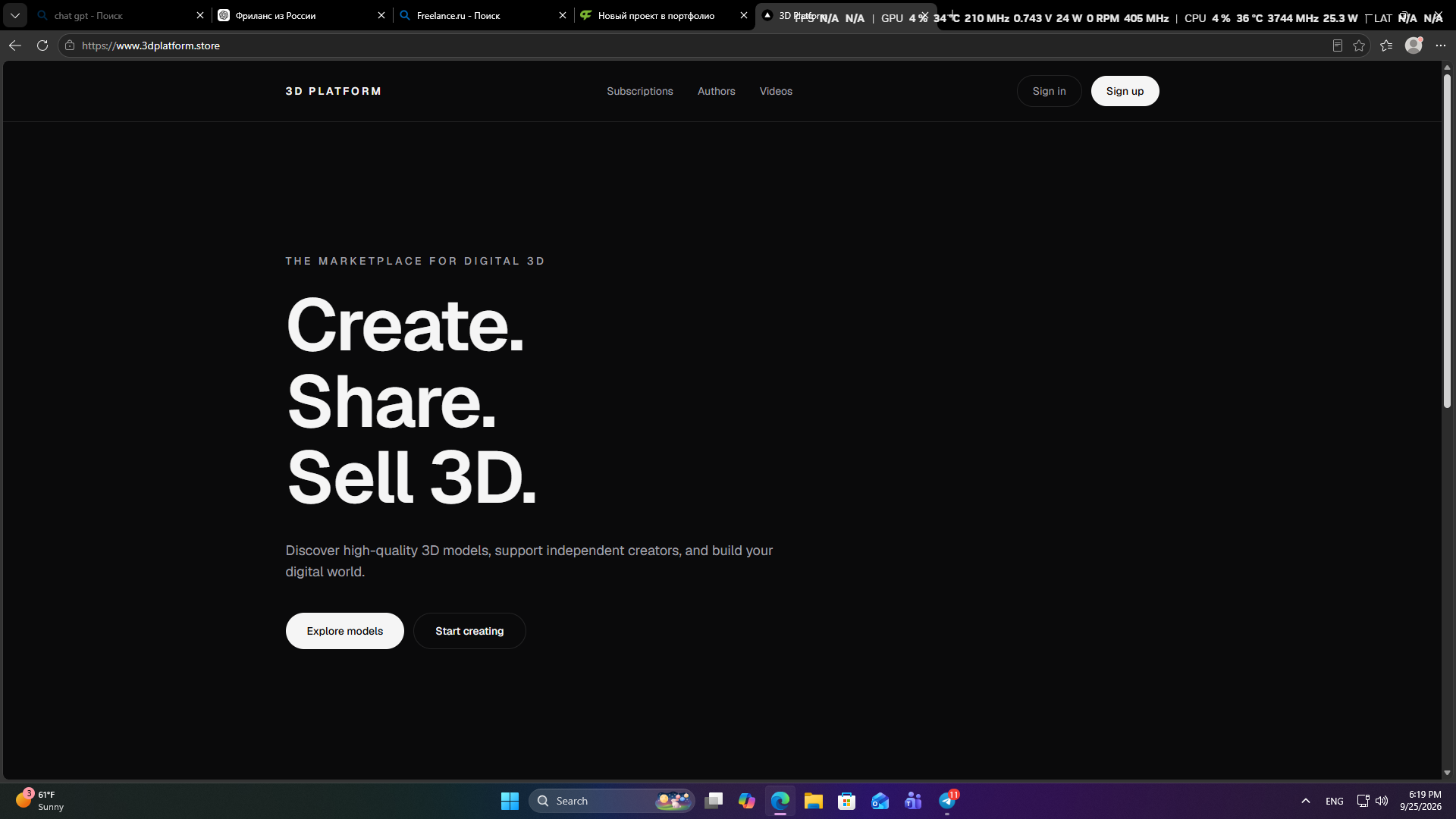
Task: Open Microsoft Store from the taskbar
Action: coord(847,801)
